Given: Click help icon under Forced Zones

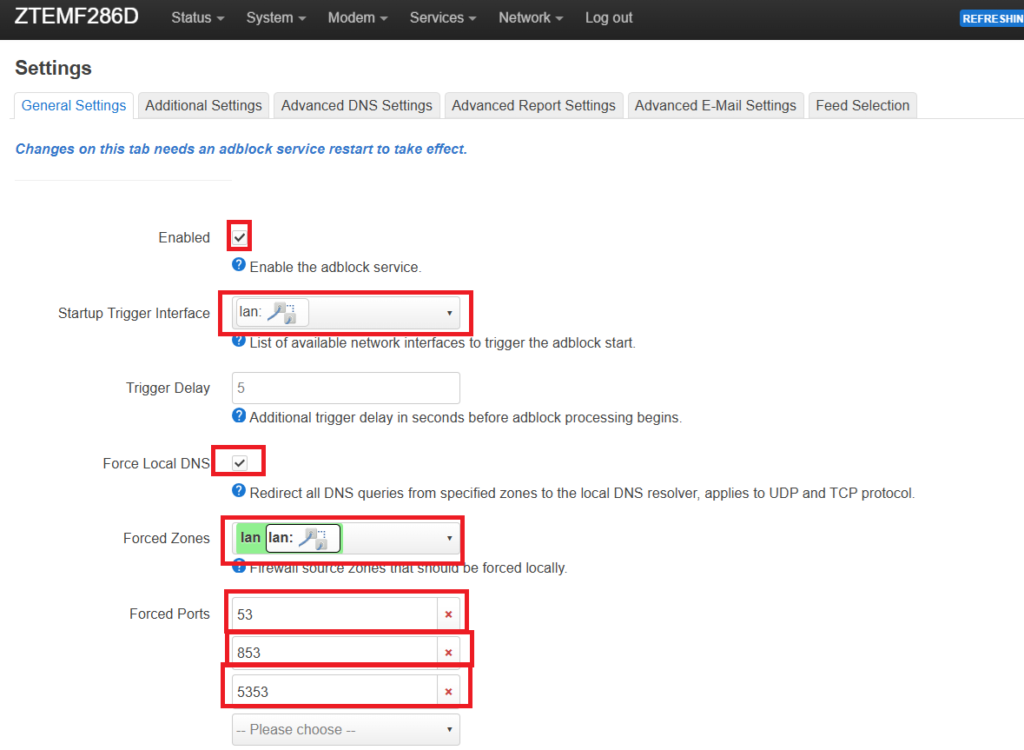Looking at the screenshot, I should tap(239, 566).
